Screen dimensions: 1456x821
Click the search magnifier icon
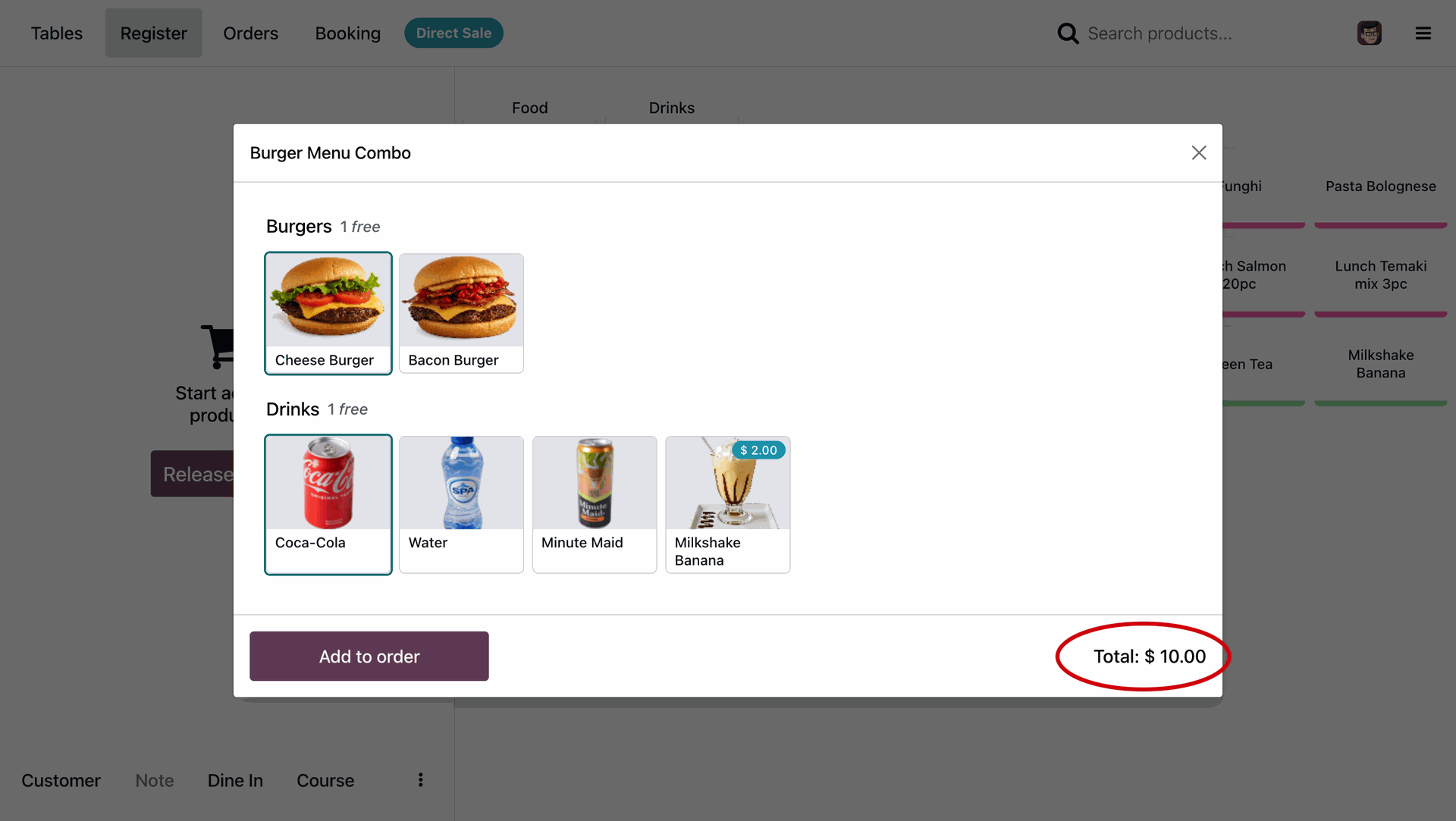tap(1068, 33)
